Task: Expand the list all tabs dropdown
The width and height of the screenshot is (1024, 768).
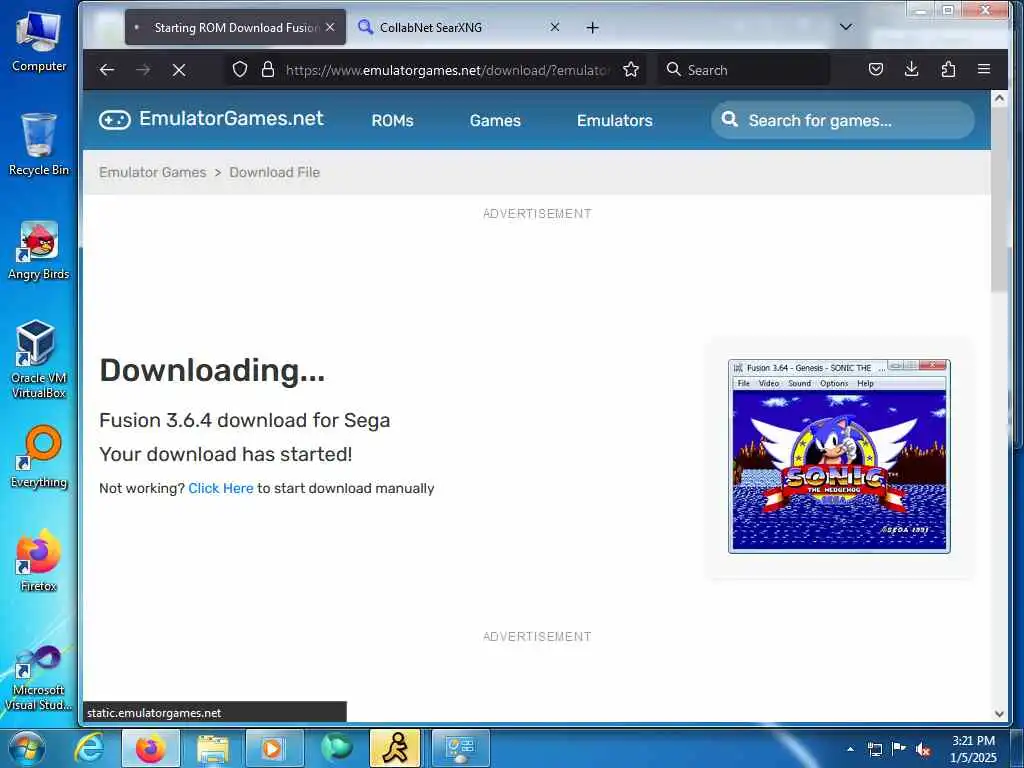Action: coord(846,27)
